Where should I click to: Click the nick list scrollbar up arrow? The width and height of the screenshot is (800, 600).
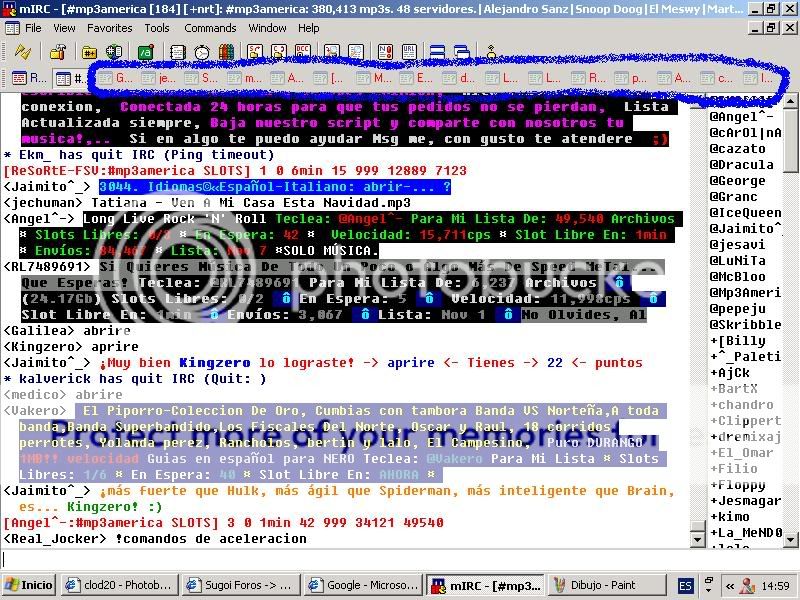[790, 101]
